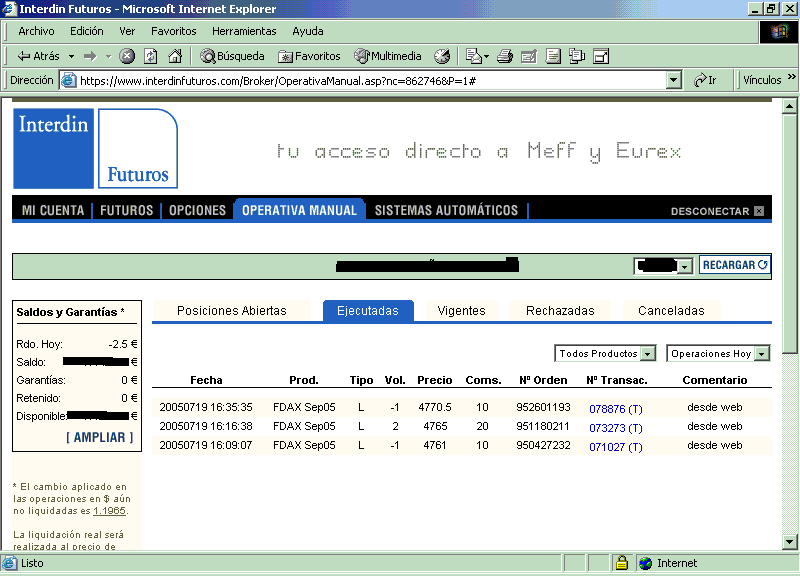The width and height of the screenshot is (800, 576).
Task: Switch to Rechazadas tab
Action: [560, 311]
